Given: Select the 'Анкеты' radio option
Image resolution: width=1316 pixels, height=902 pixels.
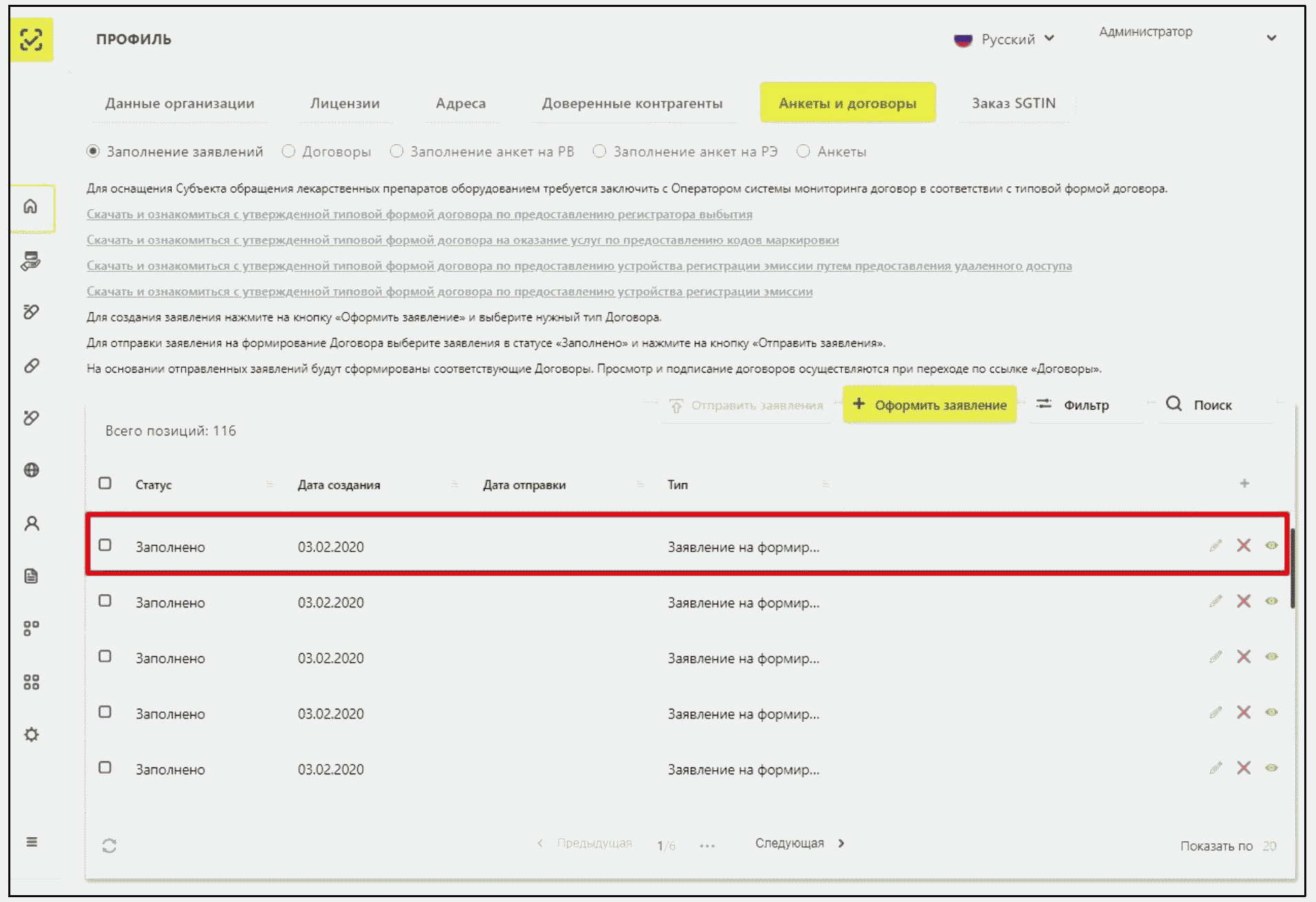Looking at the screenshot, I should click(x=803, y=151).
